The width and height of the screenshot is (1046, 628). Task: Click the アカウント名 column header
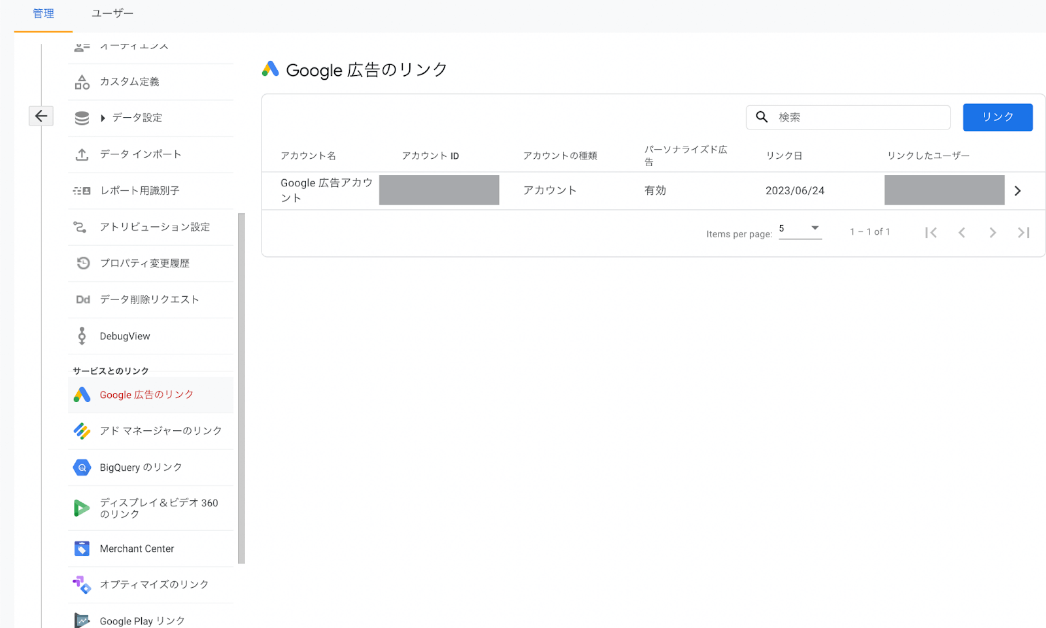tap(308, 155)
